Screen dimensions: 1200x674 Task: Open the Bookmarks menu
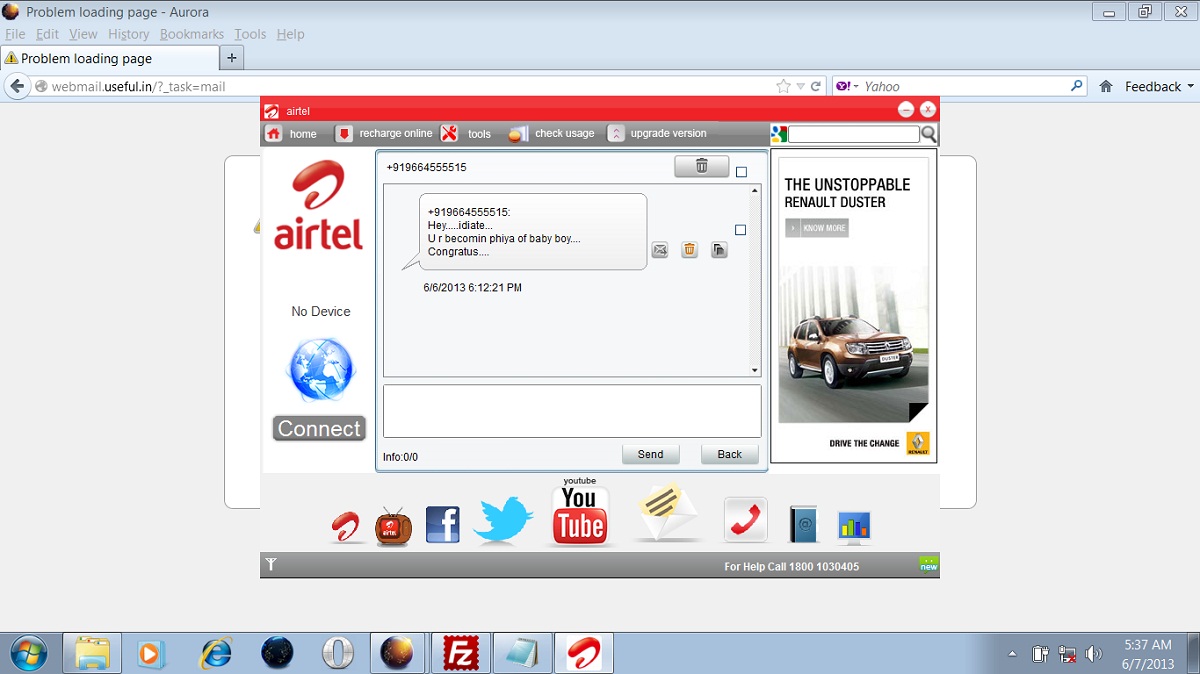click(x=192, y=34)
